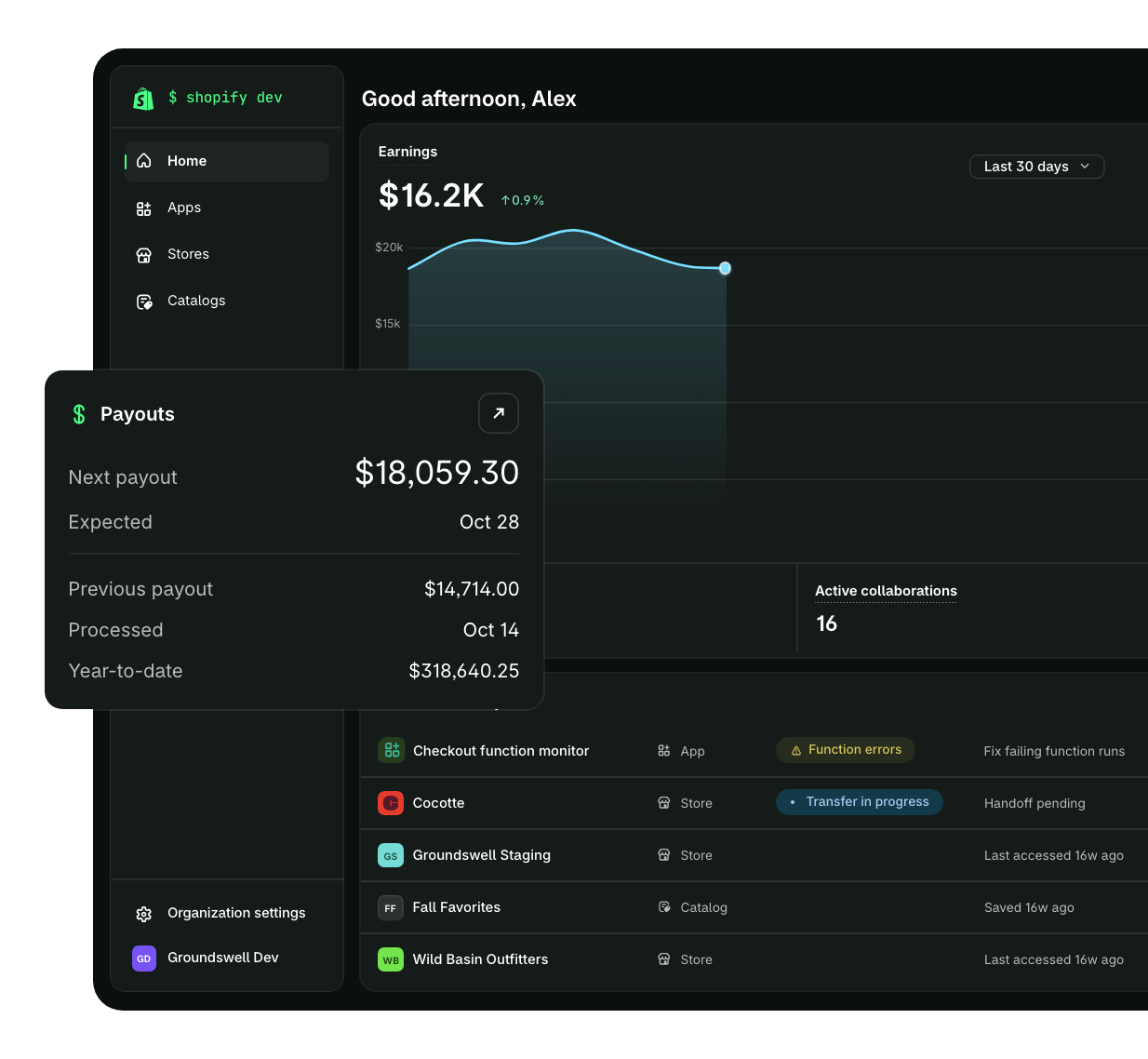Click the red Cocotte store icon
1148x1059 pixels.
tap(391, 802)
